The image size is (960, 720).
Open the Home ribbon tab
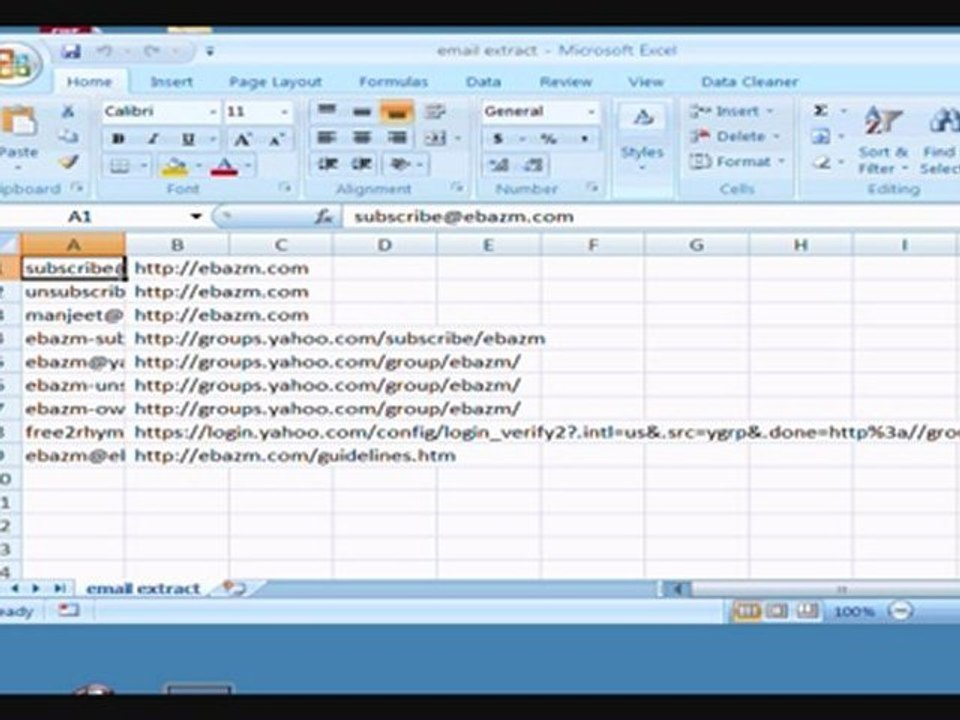(89, 82)
